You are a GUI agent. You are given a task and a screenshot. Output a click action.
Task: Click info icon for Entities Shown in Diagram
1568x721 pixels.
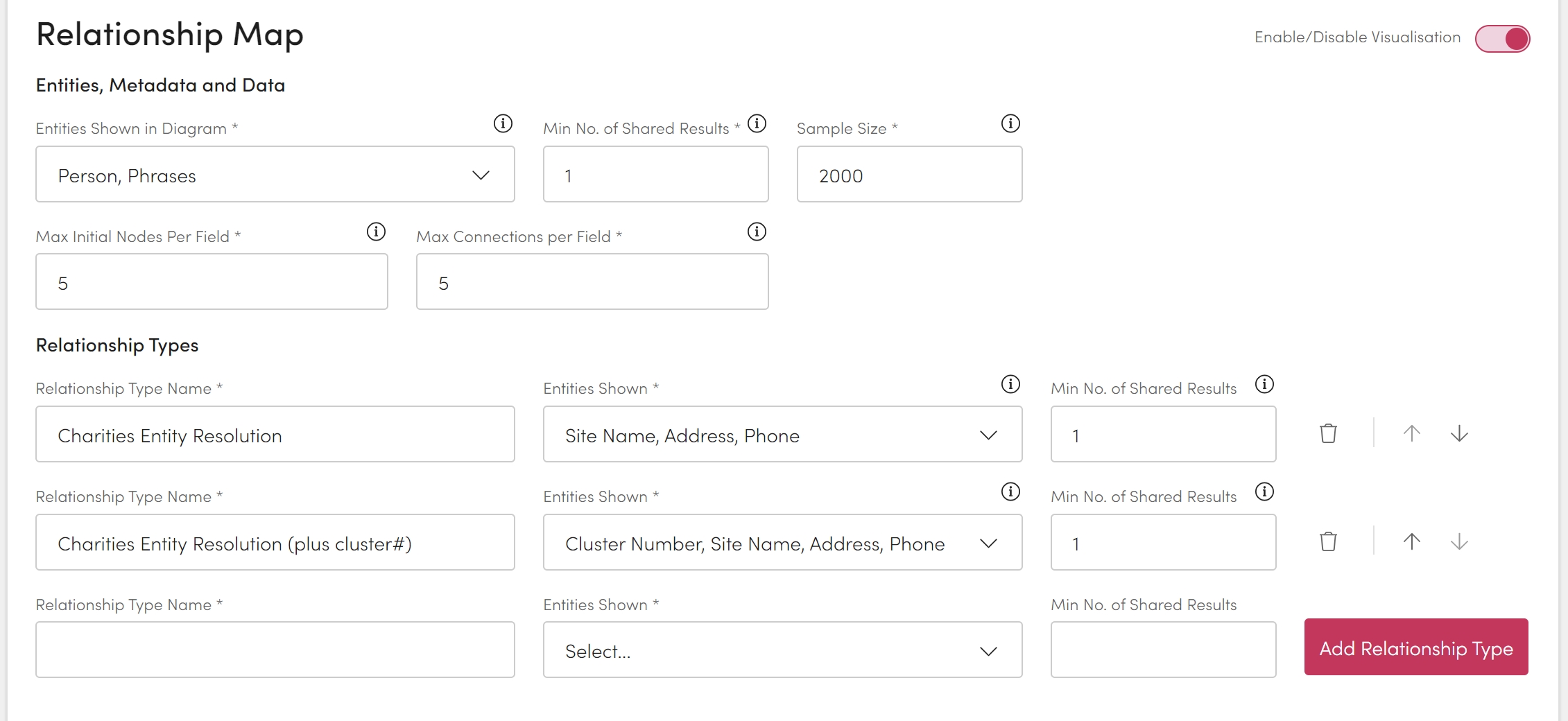[x=503, y=123]
